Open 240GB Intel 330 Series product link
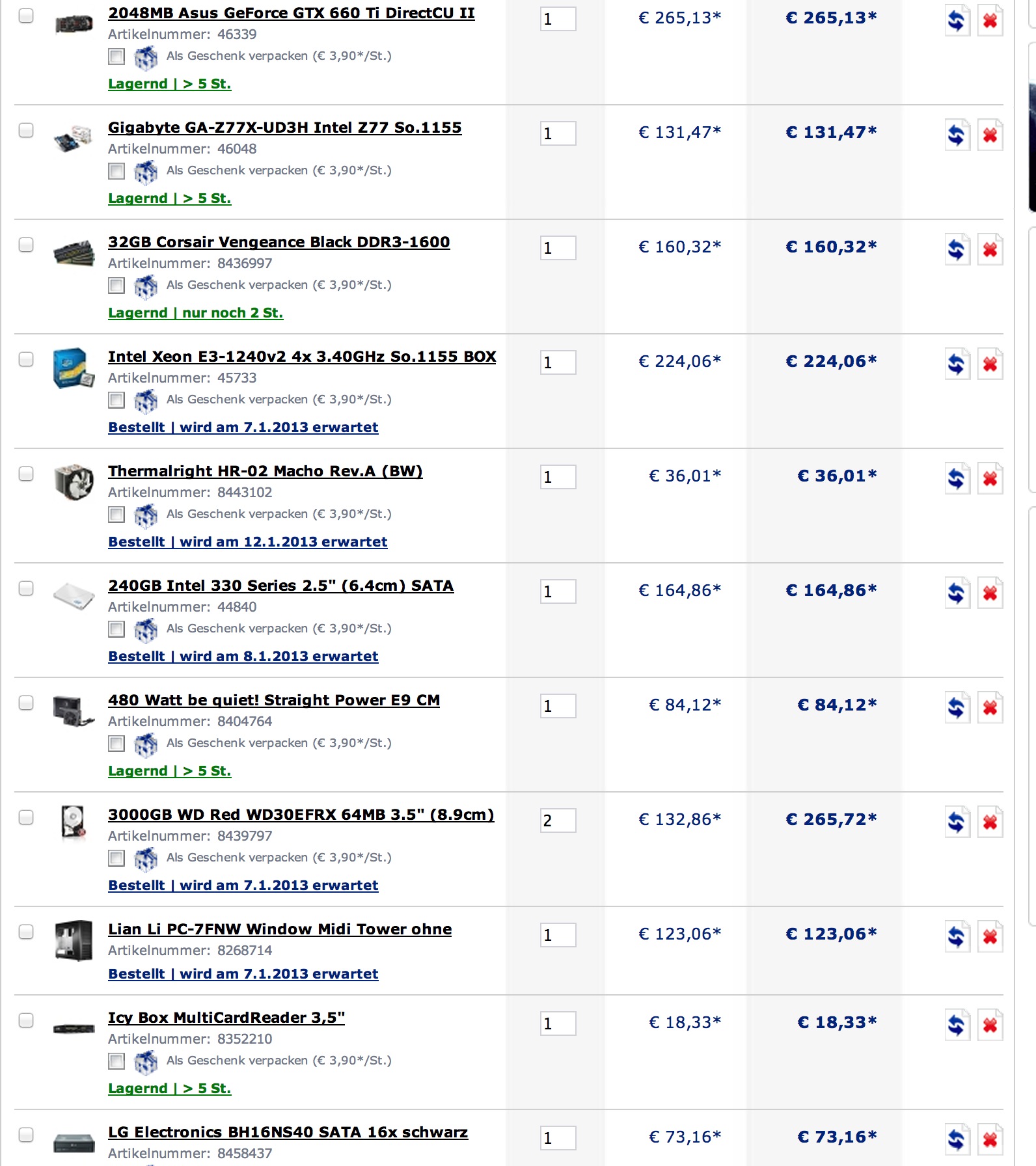 pyautogui.click(x=281, y=586)
